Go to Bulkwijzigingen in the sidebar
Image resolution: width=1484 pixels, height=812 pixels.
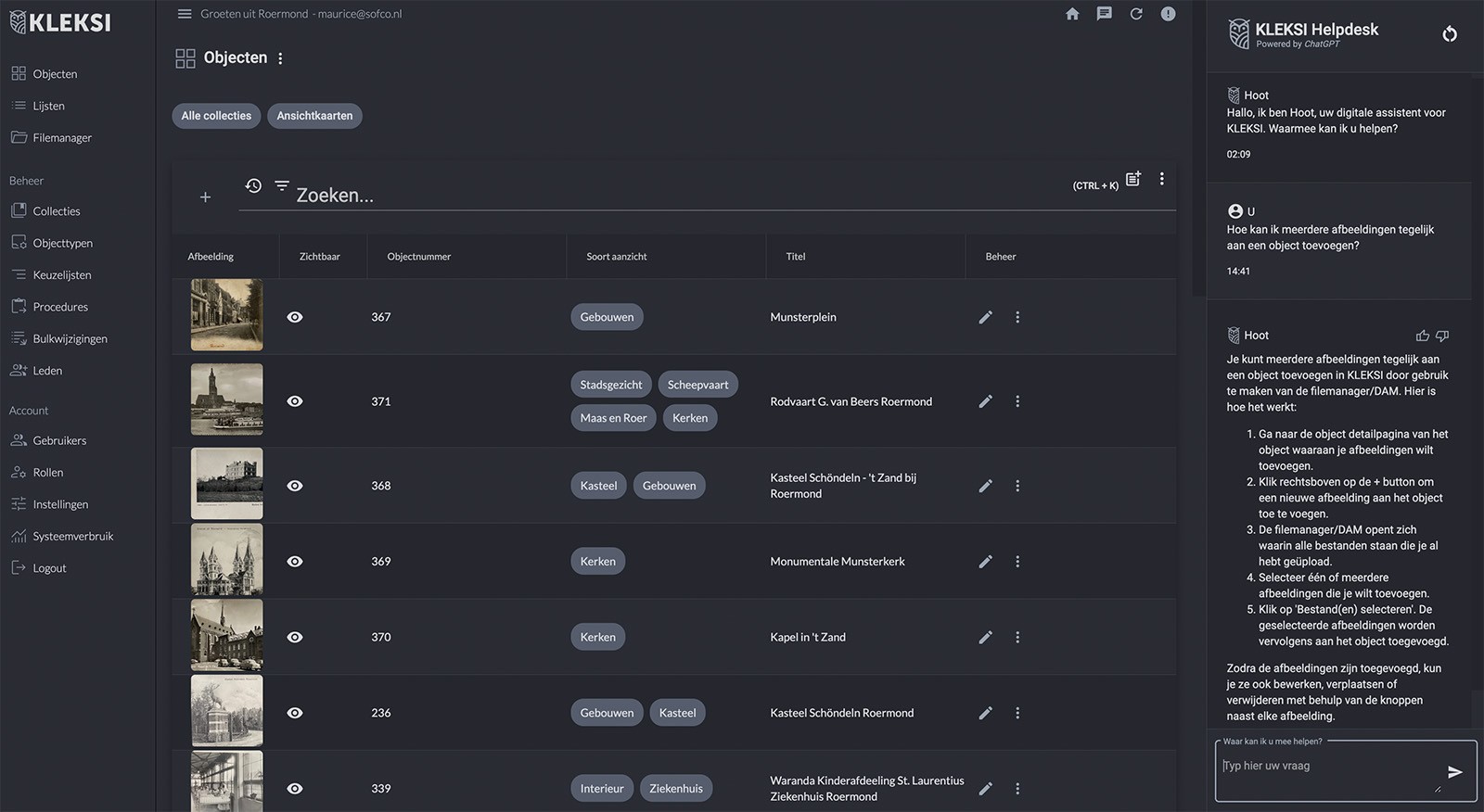coord(70,339)
